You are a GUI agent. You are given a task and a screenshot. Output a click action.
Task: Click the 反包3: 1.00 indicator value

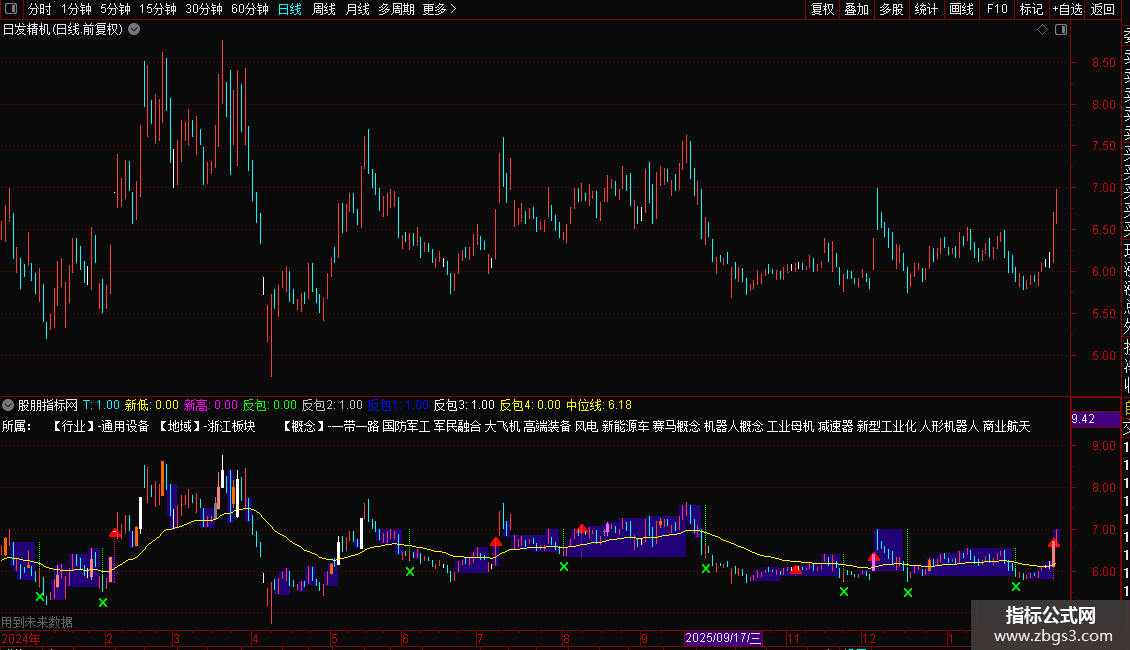(464, 405)
